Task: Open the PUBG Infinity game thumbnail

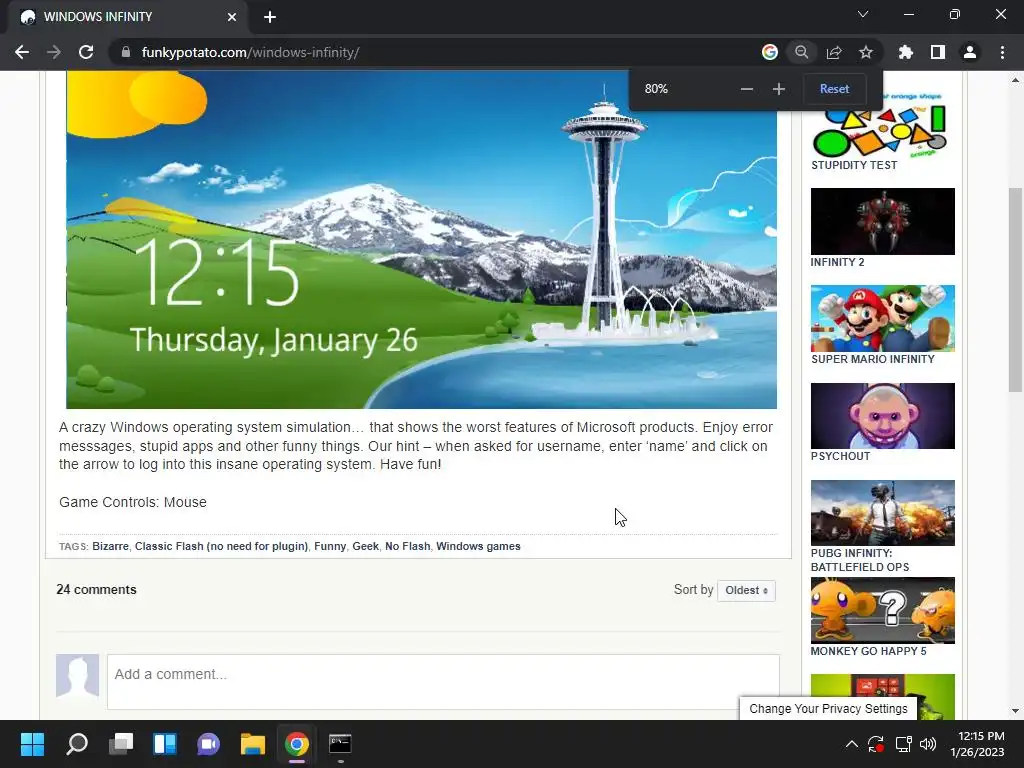Action: 882,513
